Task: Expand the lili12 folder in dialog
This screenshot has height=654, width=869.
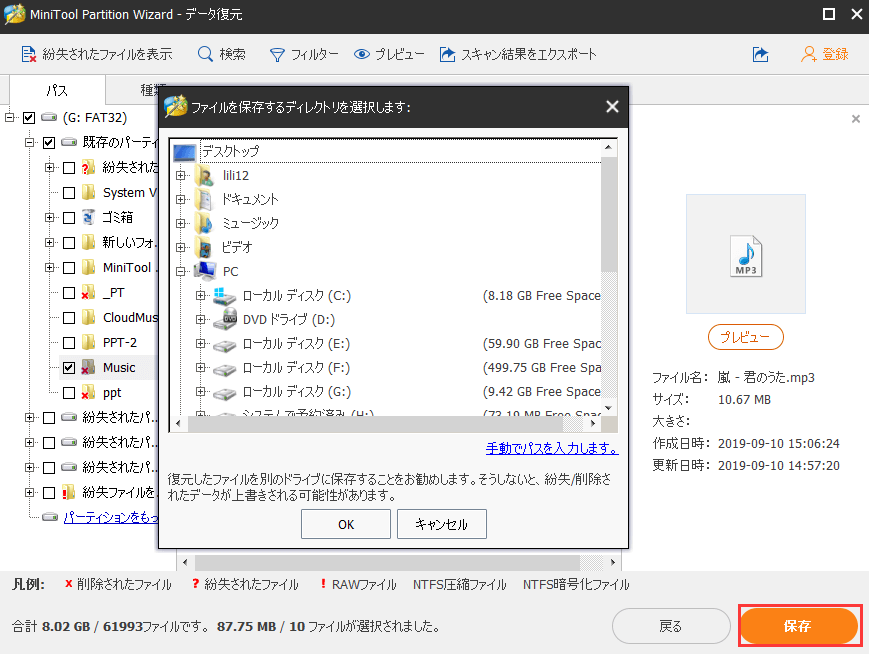Action: pyautogui.click(x=180, y=175)
